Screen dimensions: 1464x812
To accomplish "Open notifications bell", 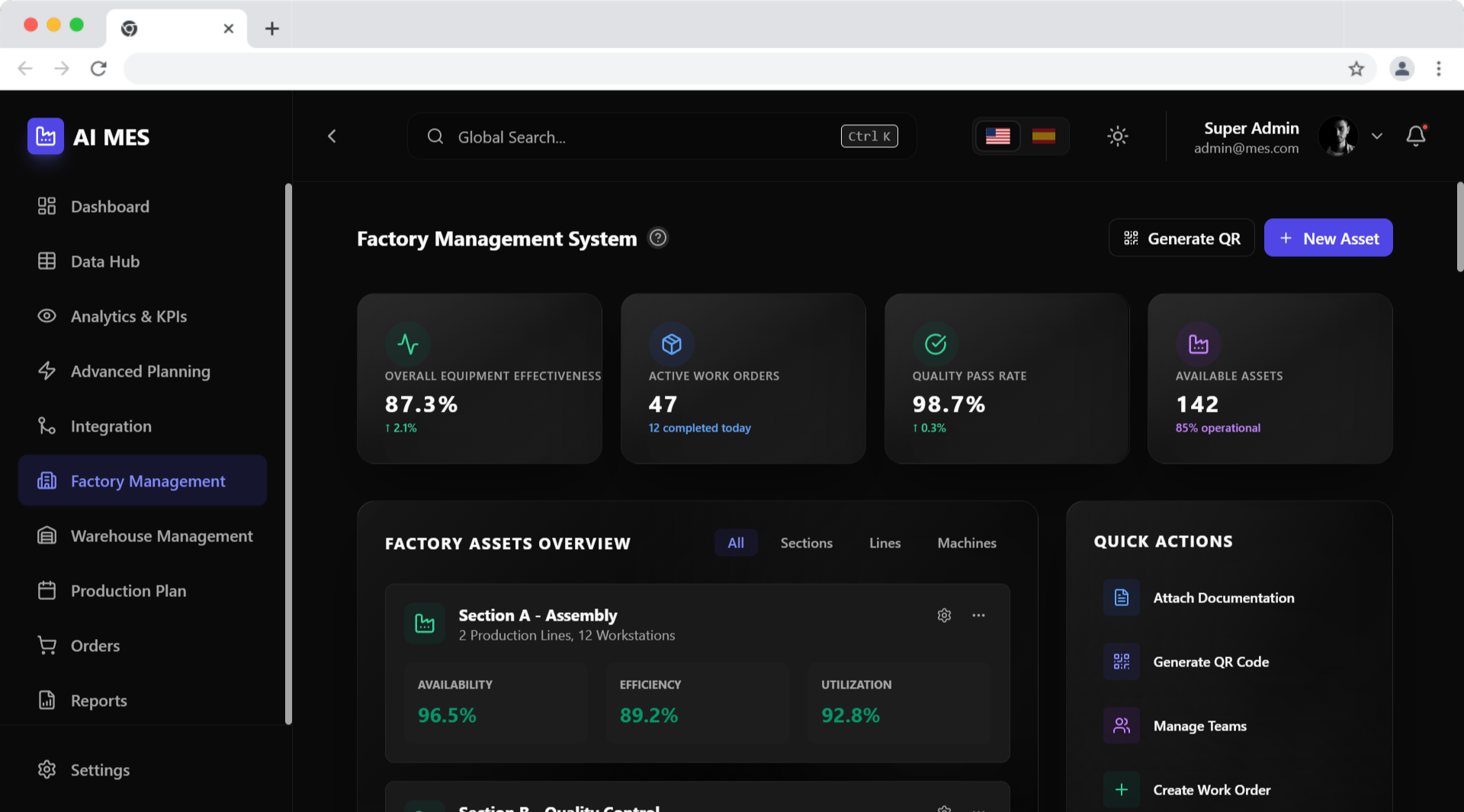I will (1416, 136).
